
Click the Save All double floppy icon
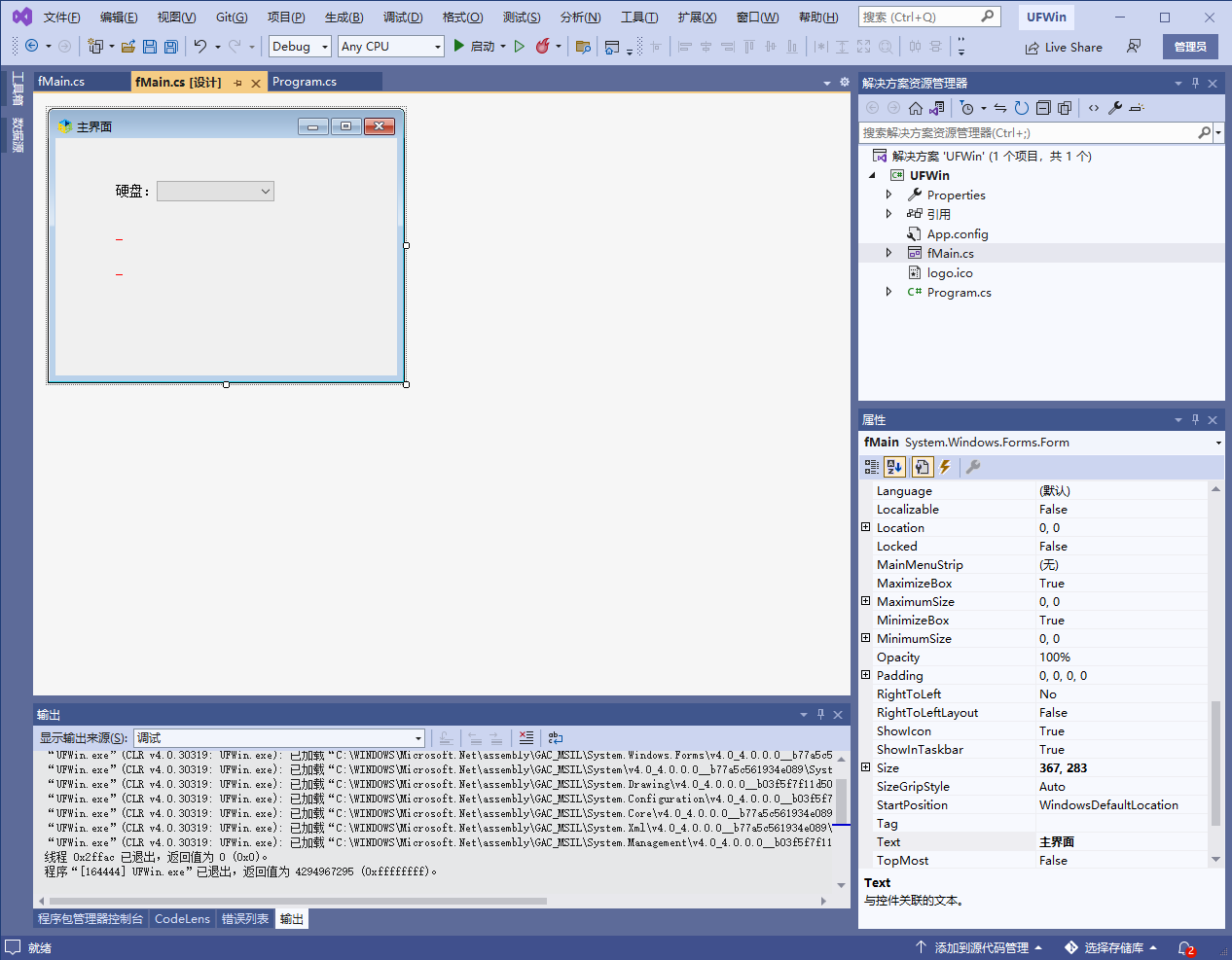(171, 46)
